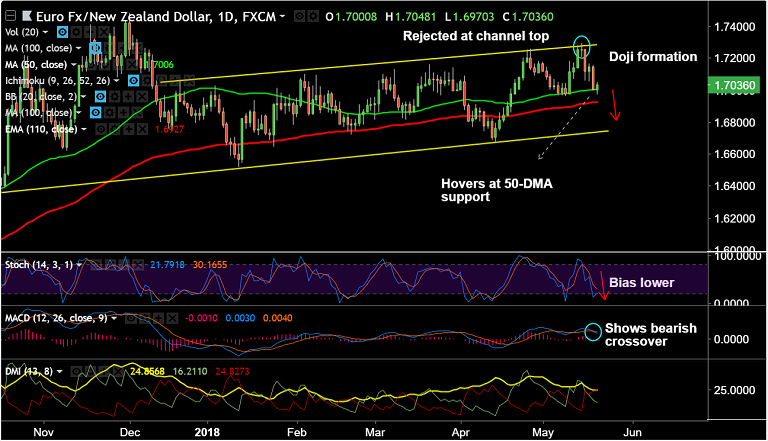768x441 pixels.
Task: Expand the Ichimoku (9, 26, 52, 26) dropdown
Action: coord(117,80)
